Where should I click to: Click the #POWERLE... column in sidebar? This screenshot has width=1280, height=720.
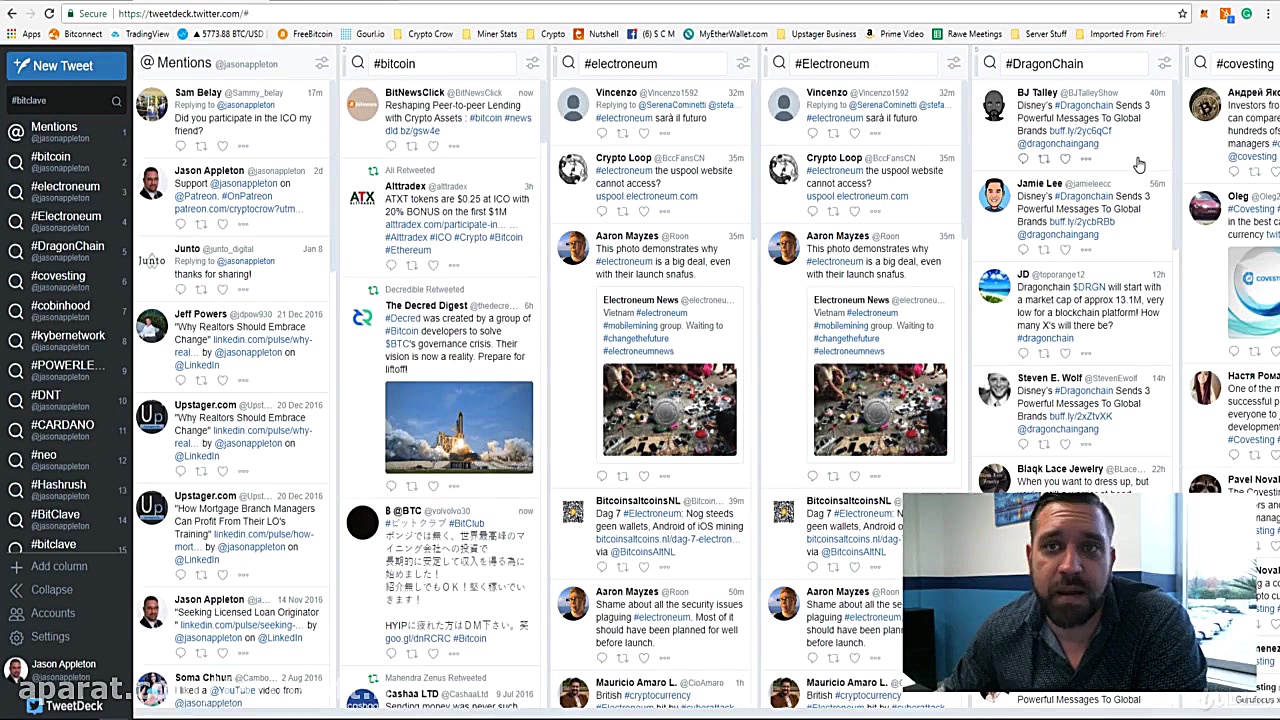pyautogui.click(x=66, y=370)
